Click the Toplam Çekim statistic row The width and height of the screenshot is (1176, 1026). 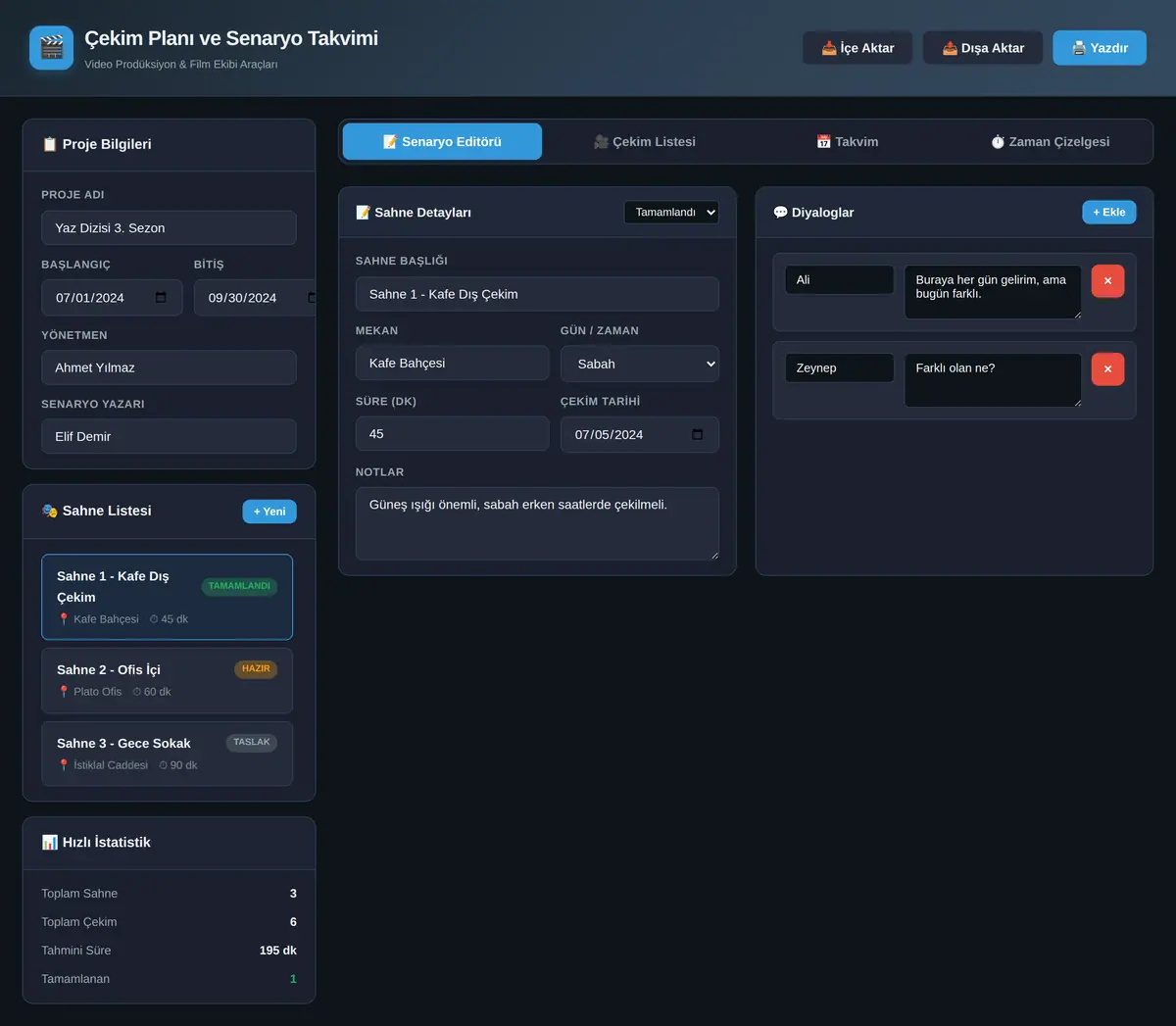[169, 922]
